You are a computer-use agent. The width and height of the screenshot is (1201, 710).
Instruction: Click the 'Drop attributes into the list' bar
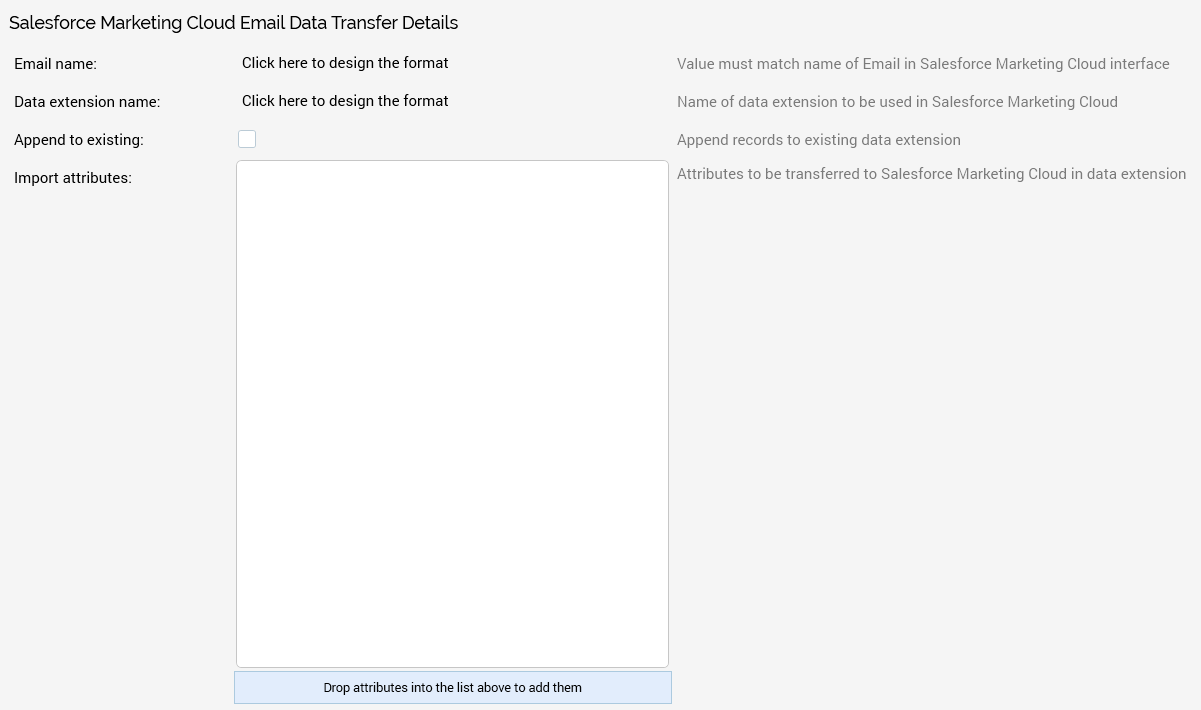click(x=452, y=688)
